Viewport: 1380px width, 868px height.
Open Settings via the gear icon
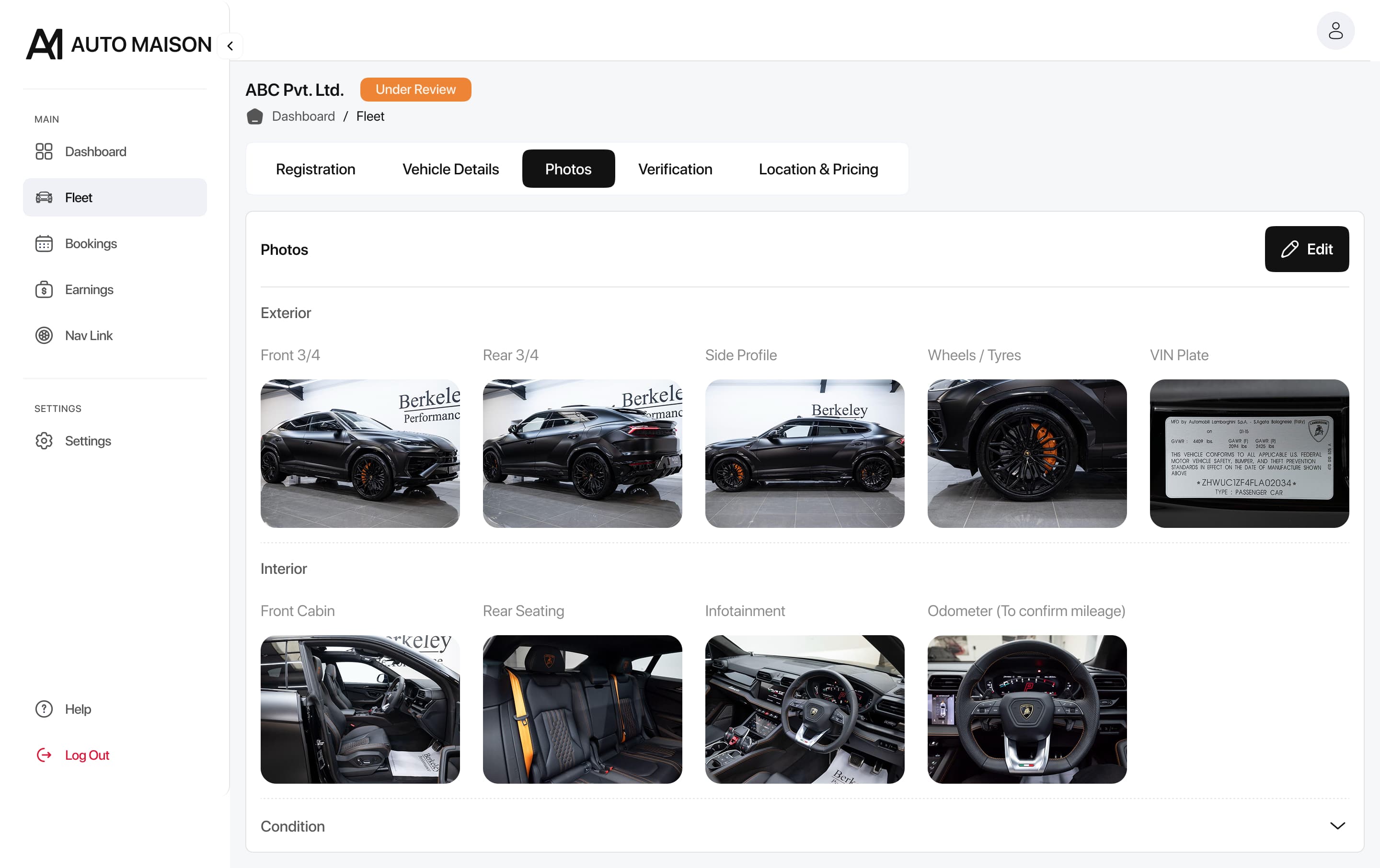(44, 441)
